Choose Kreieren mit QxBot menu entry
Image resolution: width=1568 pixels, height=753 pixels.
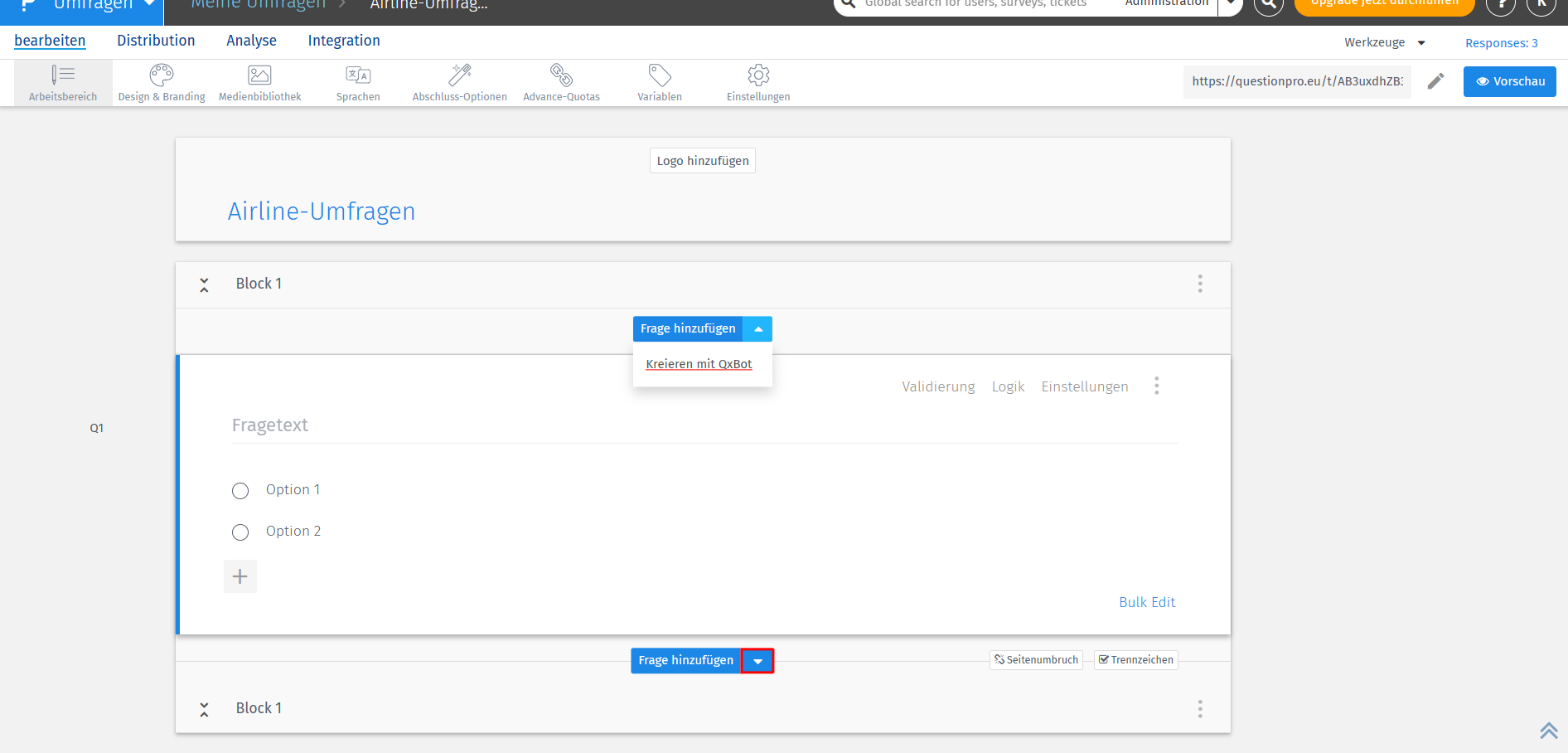(x=699, y=364)
